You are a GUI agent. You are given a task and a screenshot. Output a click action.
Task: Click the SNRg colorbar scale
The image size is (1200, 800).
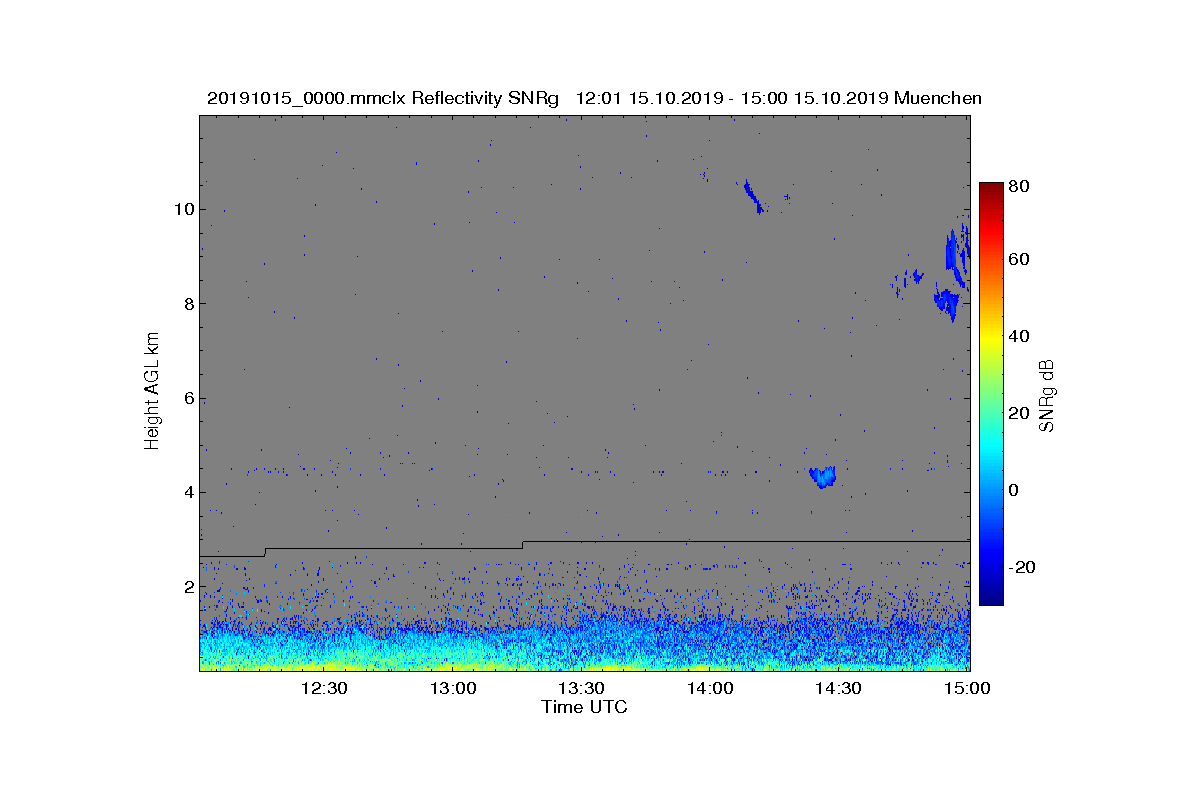coord(991,394)
